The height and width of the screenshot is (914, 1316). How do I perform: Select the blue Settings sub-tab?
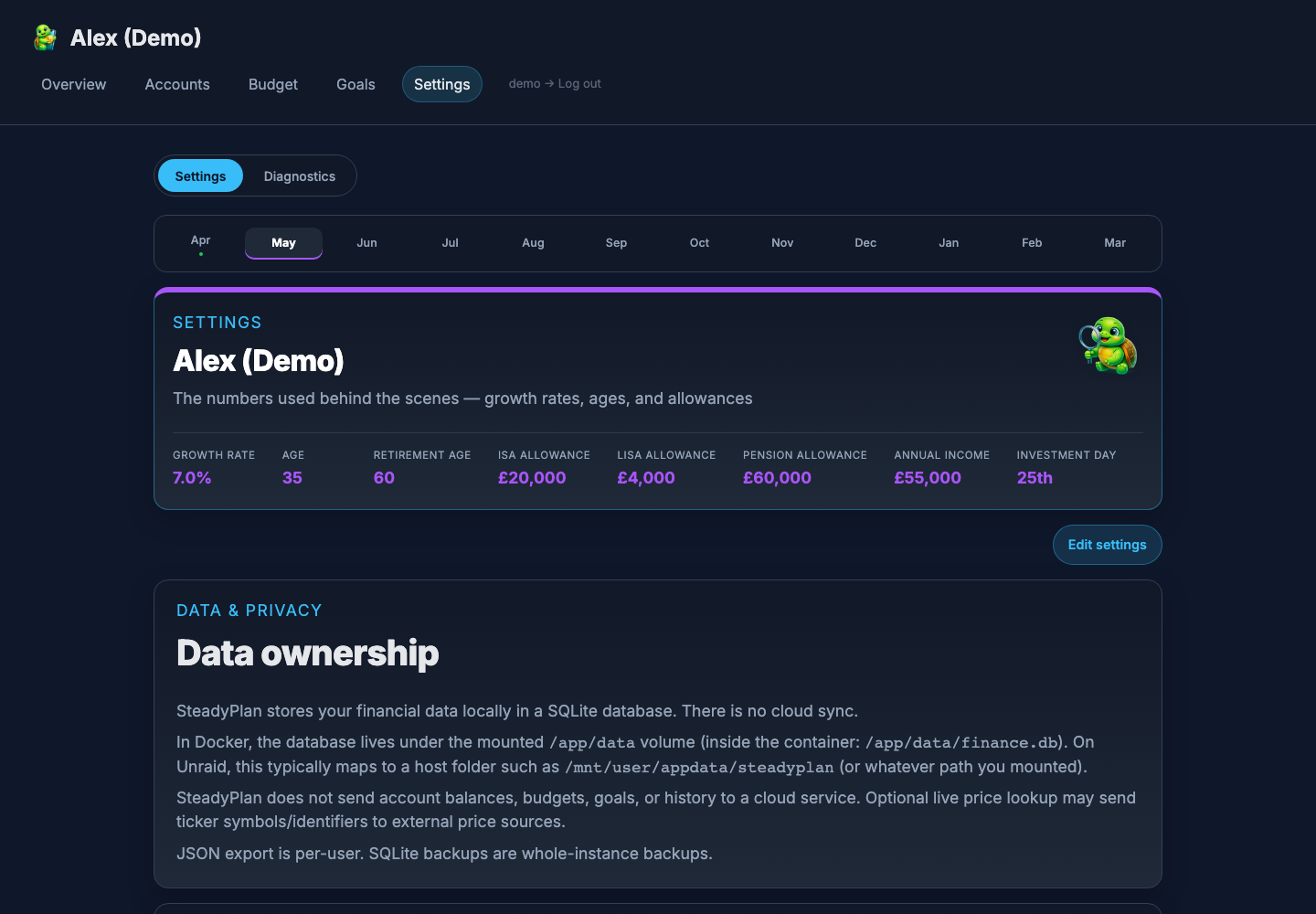200,175
